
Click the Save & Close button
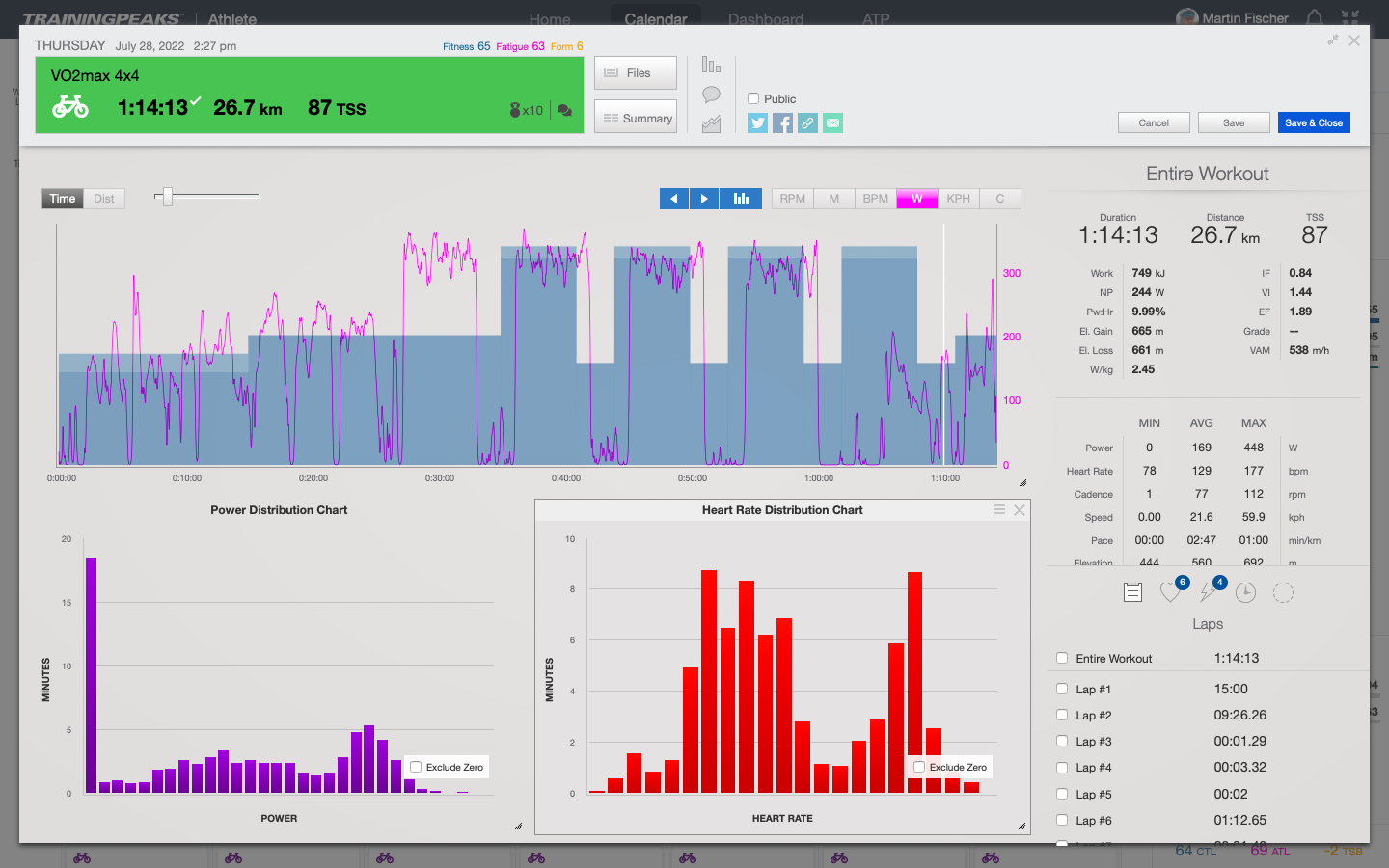[1313, 122]
